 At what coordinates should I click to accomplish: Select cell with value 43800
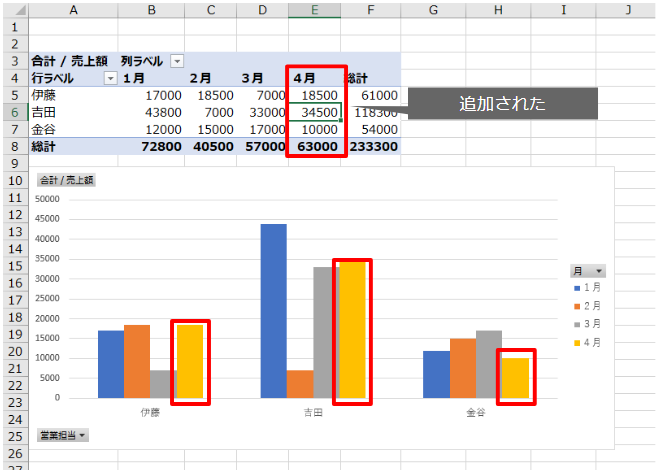(151, 112)
